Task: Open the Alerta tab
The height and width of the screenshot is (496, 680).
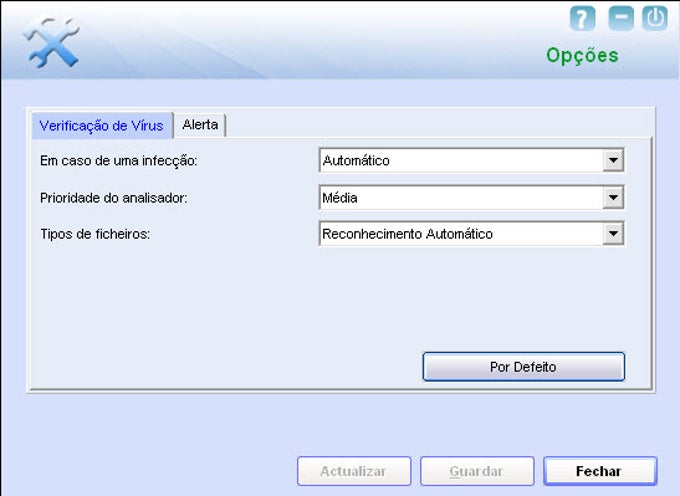Action: pos(200,125)
